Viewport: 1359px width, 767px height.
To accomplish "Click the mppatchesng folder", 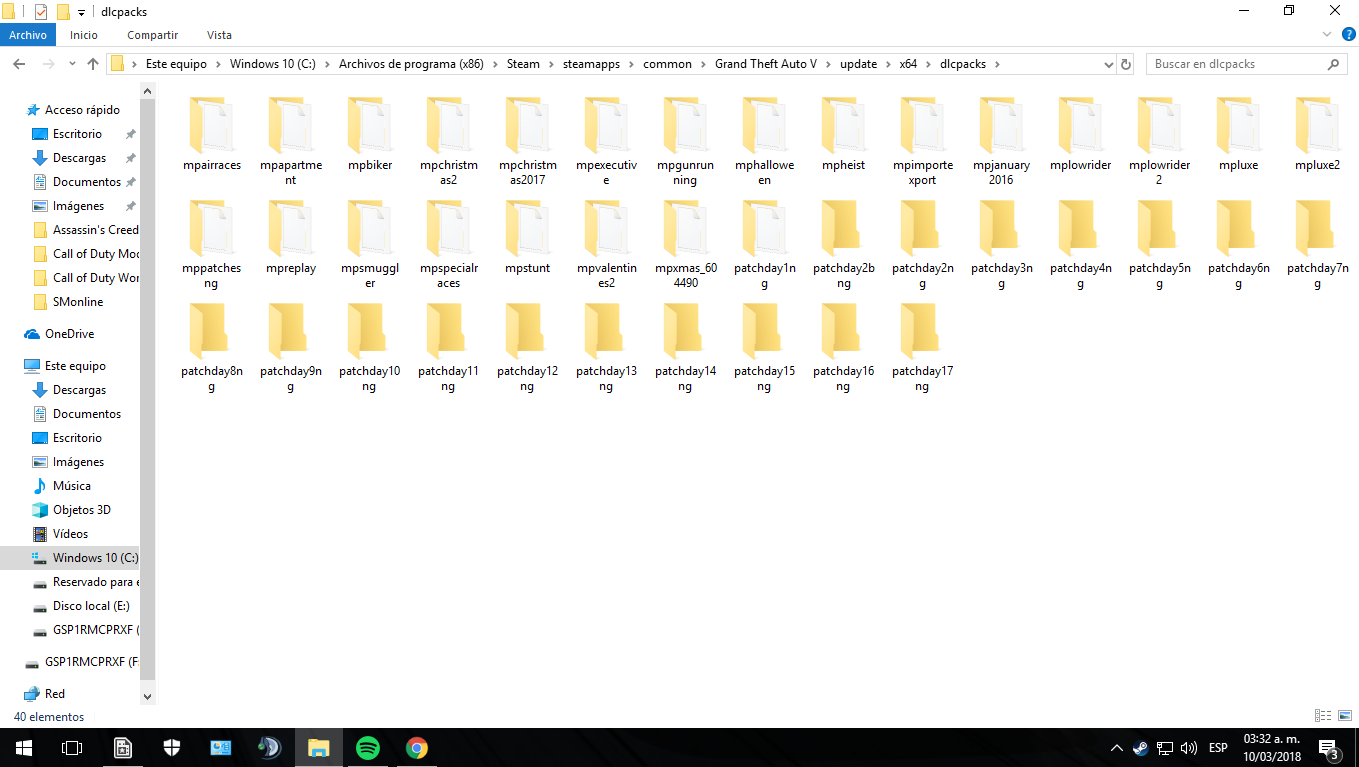I will pyautogui.click(x=211, y=245).
